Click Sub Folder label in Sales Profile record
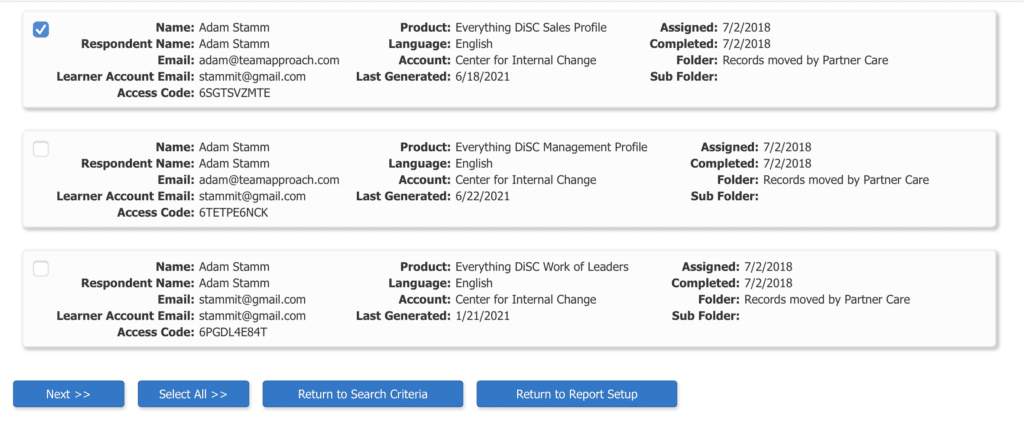 pos(684,76)
